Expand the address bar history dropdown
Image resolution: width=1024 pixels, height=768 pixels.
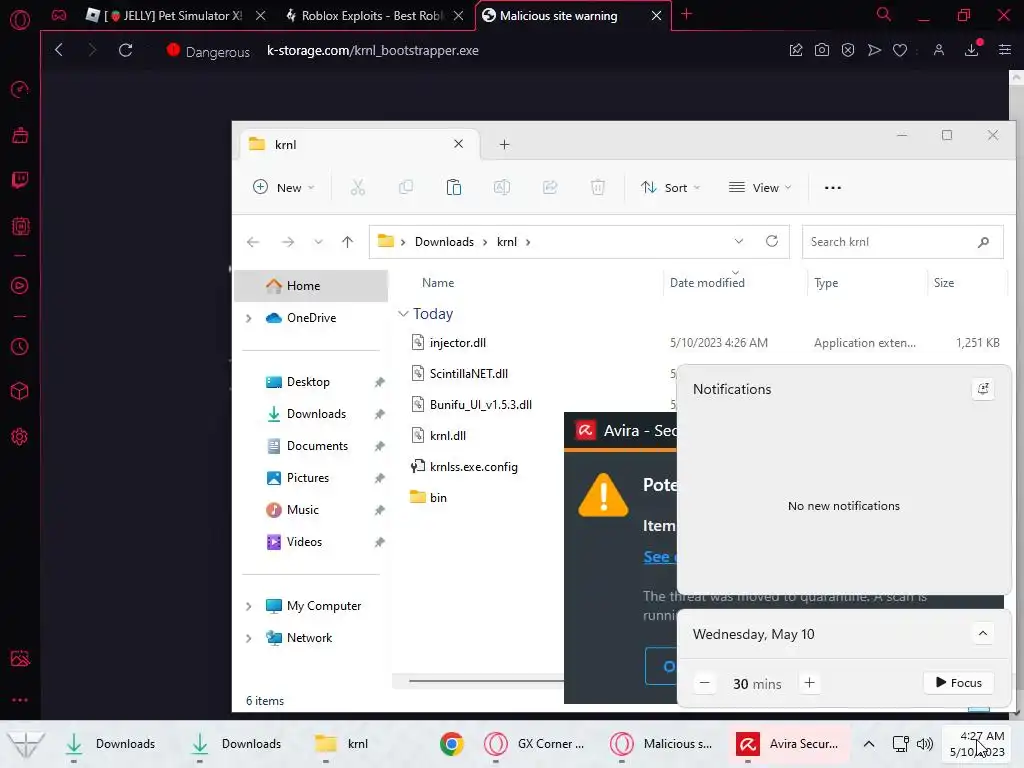pyautogui.click(x=739, y=242)
